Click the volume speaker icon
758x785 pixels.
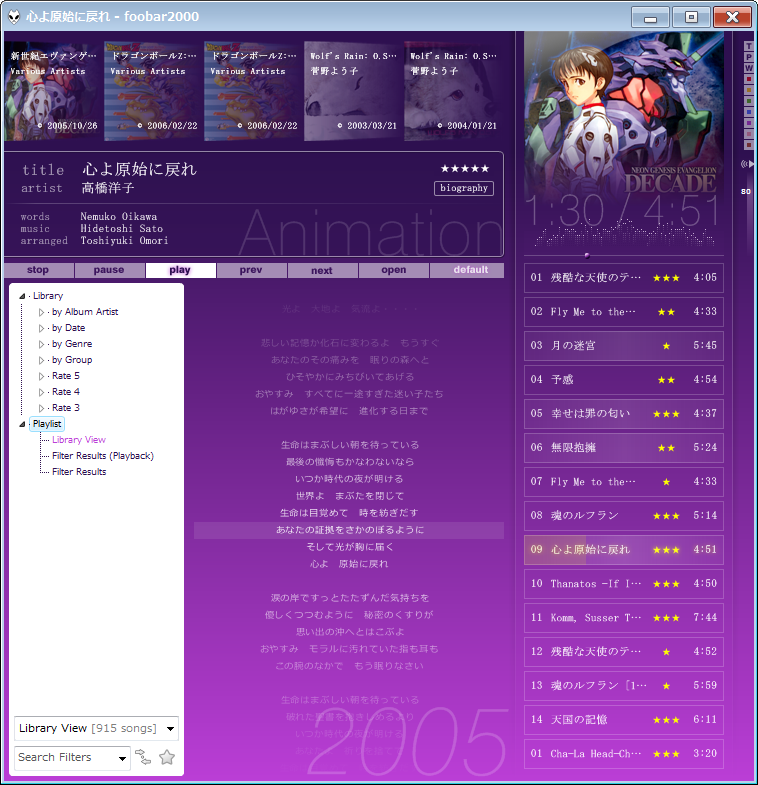746,164
